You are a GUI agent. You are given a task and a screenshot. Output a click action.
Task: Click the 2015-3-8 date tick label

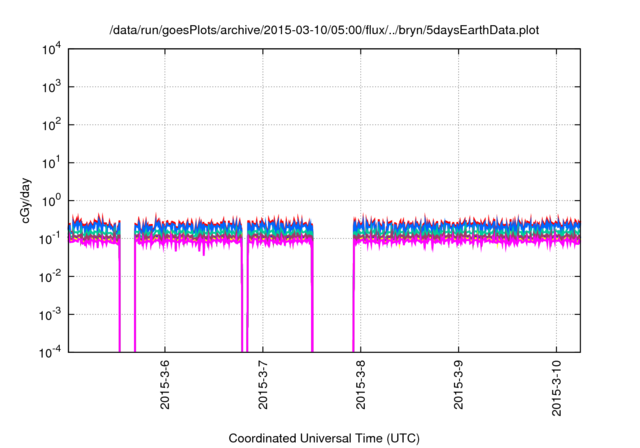coord(360,384)
